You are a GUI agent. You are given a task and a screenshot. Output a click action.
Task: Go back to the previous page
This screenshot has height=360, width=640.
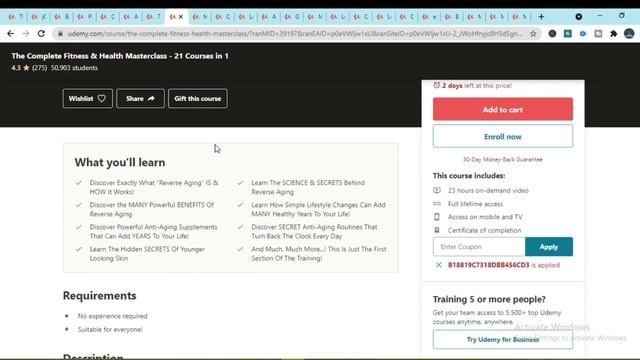[10, 34]
